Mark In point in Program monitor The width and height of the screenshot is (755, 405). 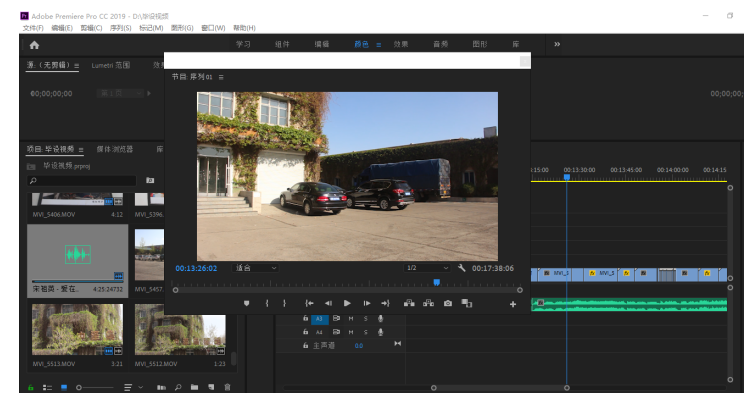267,303
